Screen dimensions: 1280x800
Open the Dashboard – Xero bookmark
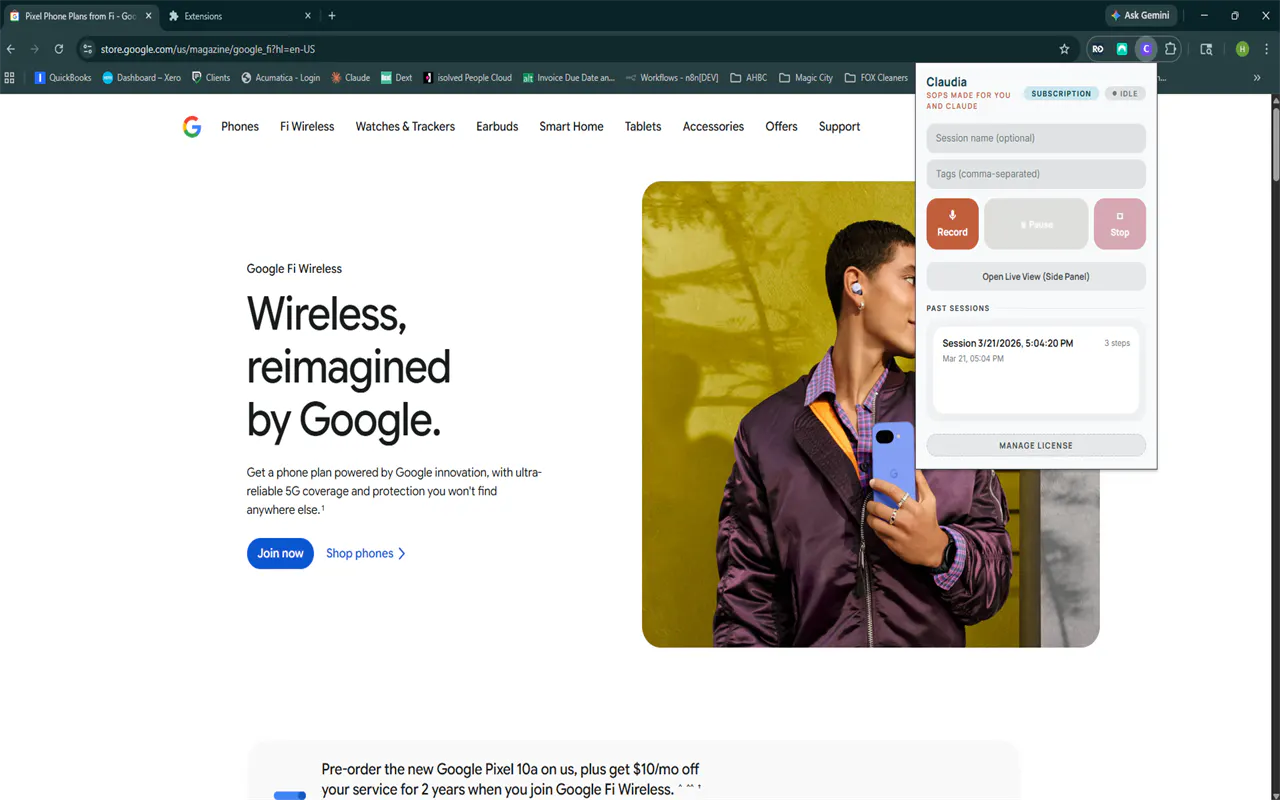142,78
